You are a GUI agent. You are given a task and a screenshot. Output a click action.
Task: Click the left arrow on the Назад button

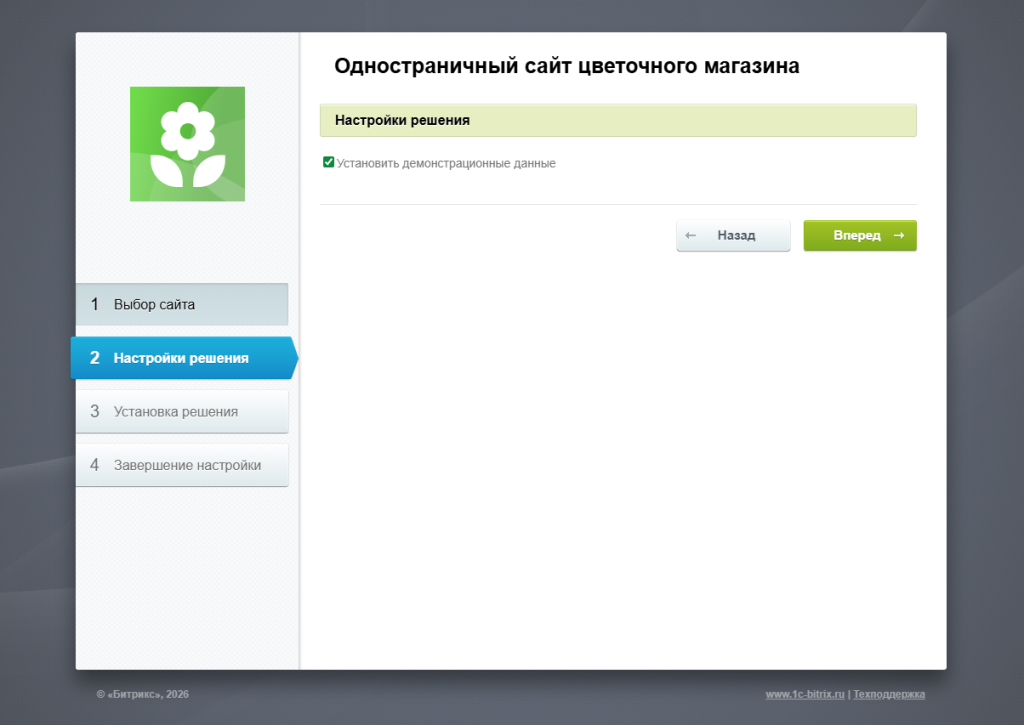[x=690, y=236]
